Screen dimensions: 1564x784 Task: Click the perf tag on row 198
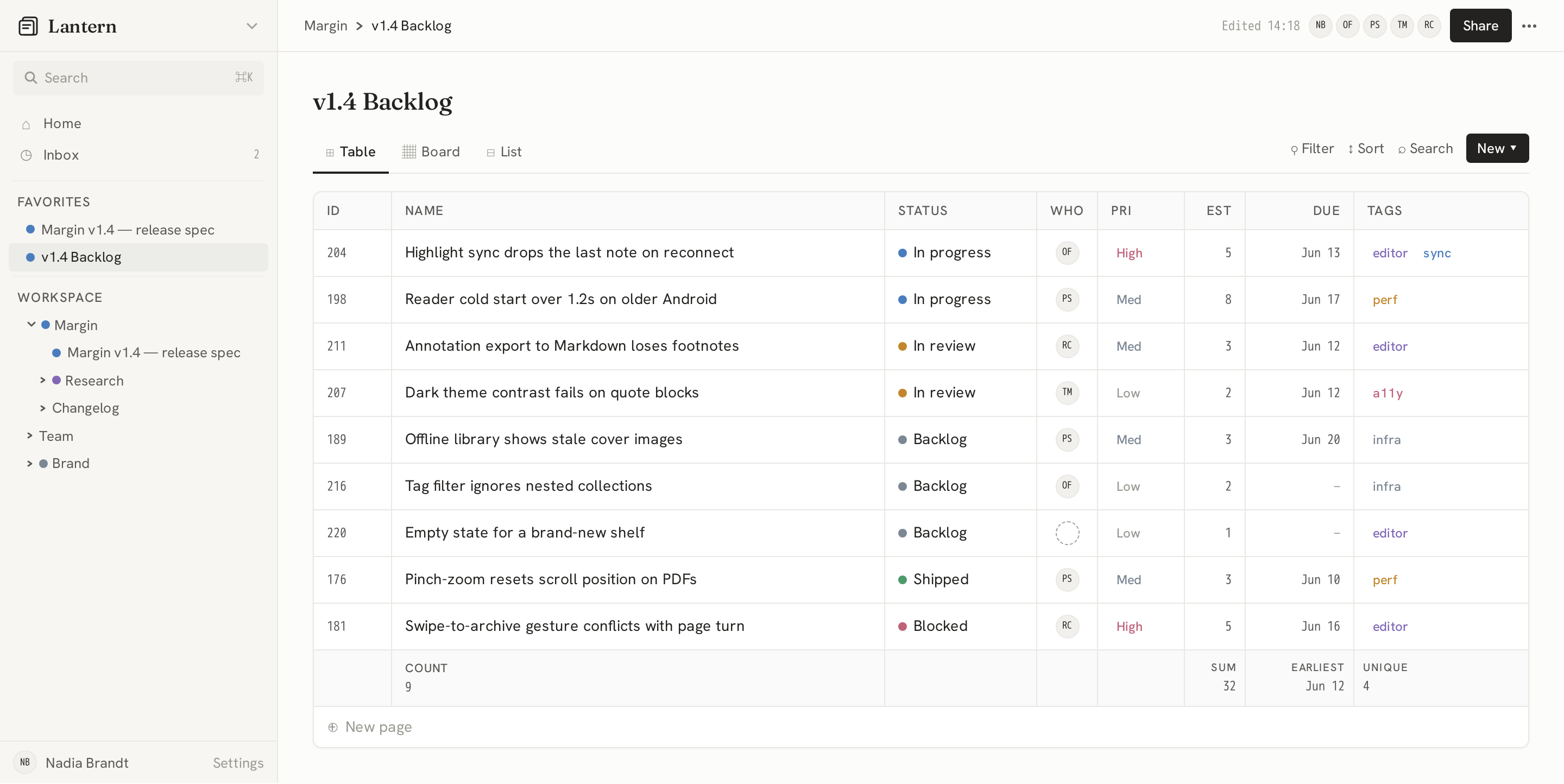[1385, 300]
